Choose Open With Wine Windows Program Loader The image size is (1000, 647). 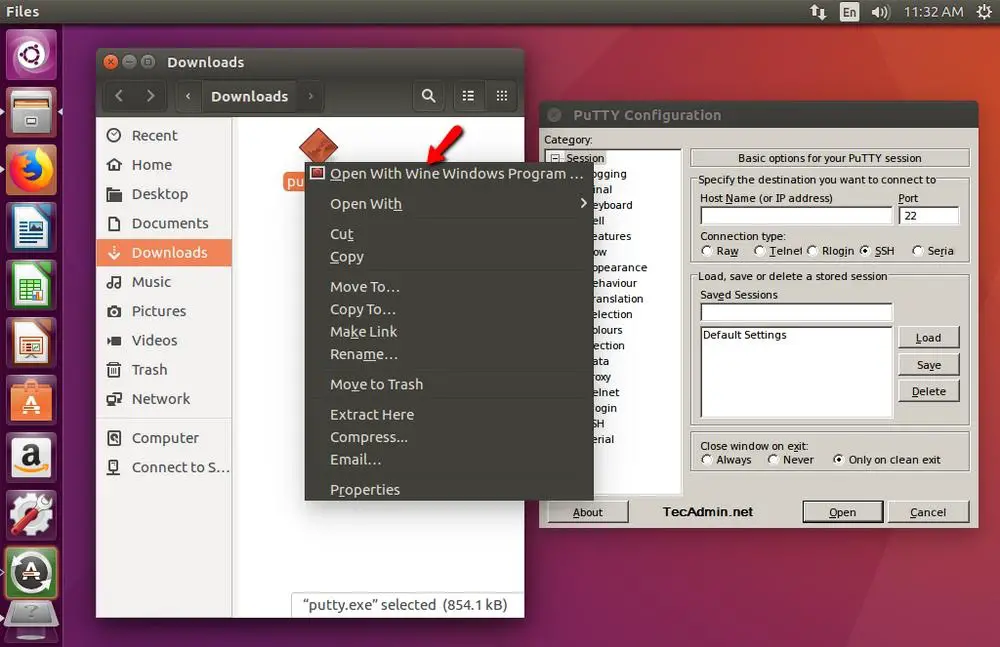tap(455, 174)
